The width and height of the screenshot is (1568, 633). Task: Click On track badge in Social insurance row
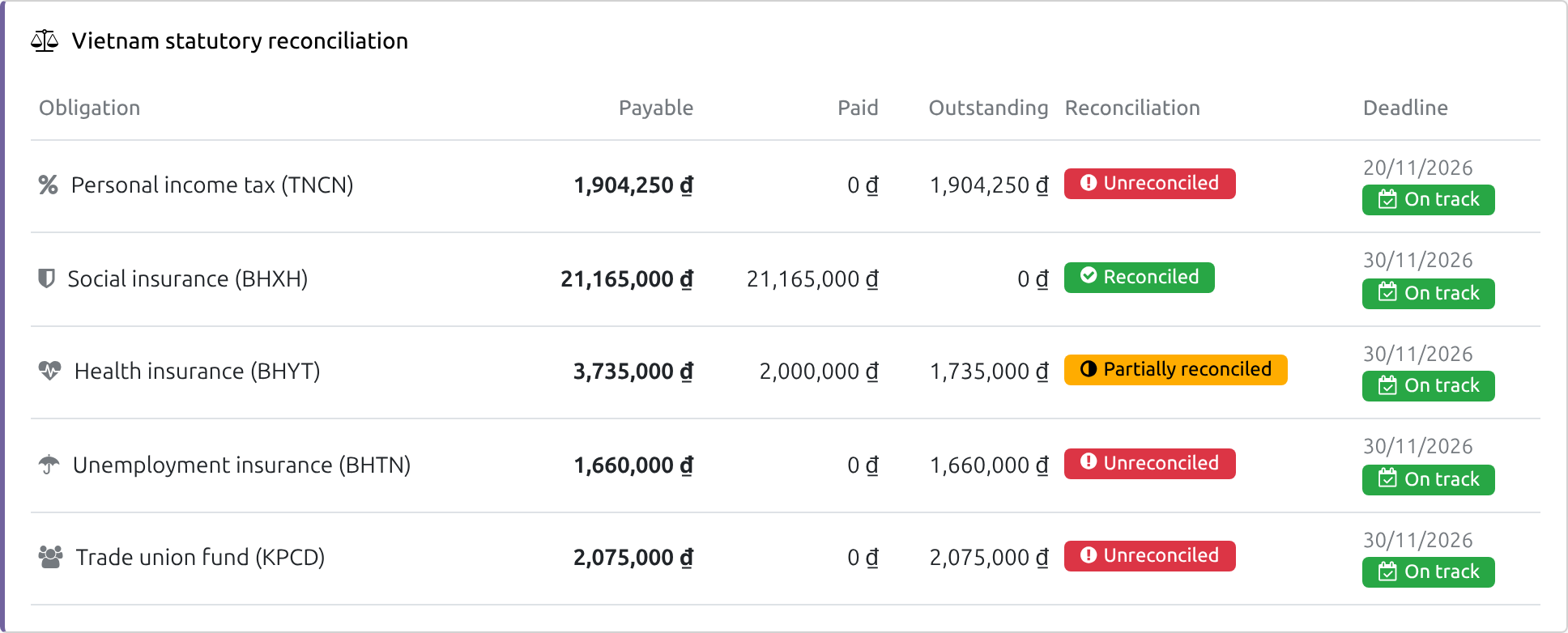coord(1429,294)
